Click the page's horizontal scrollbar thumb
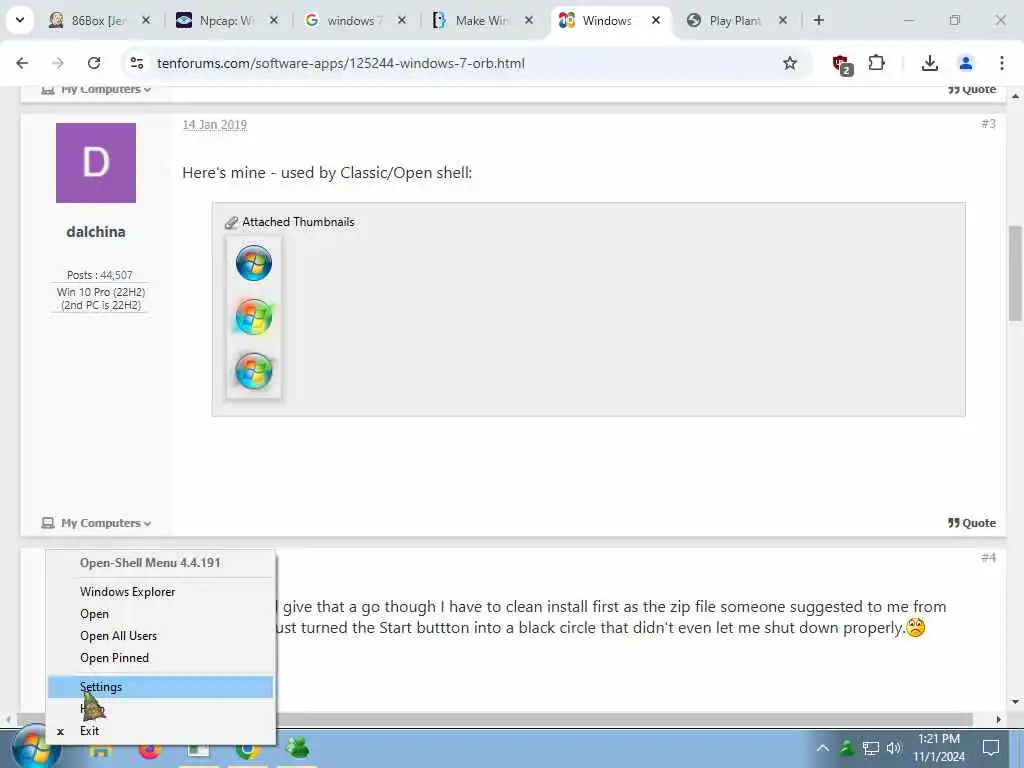 pyautogui.click(x=495, y=719)
